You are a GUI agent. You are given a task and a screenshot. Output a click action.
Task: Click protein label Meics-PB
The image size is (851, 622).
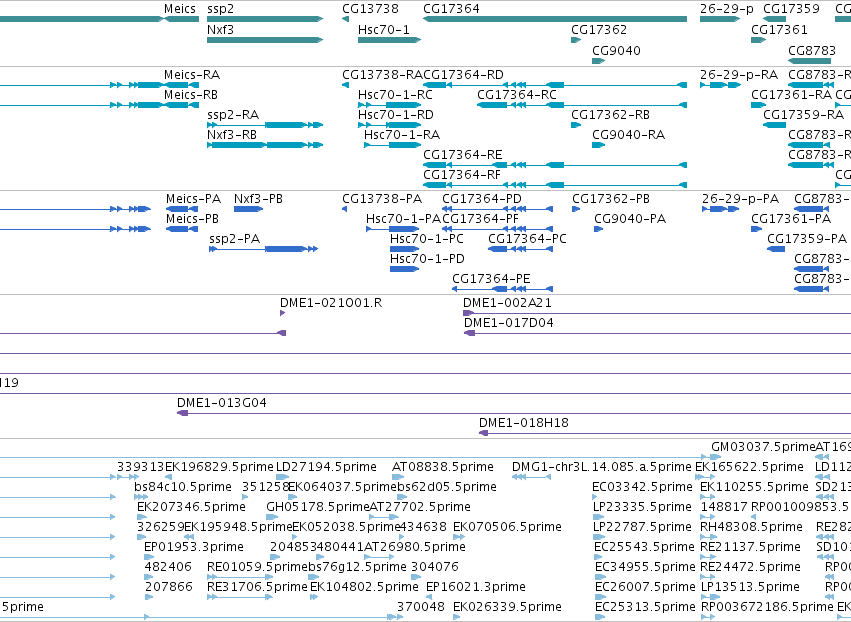pos(192,219)
